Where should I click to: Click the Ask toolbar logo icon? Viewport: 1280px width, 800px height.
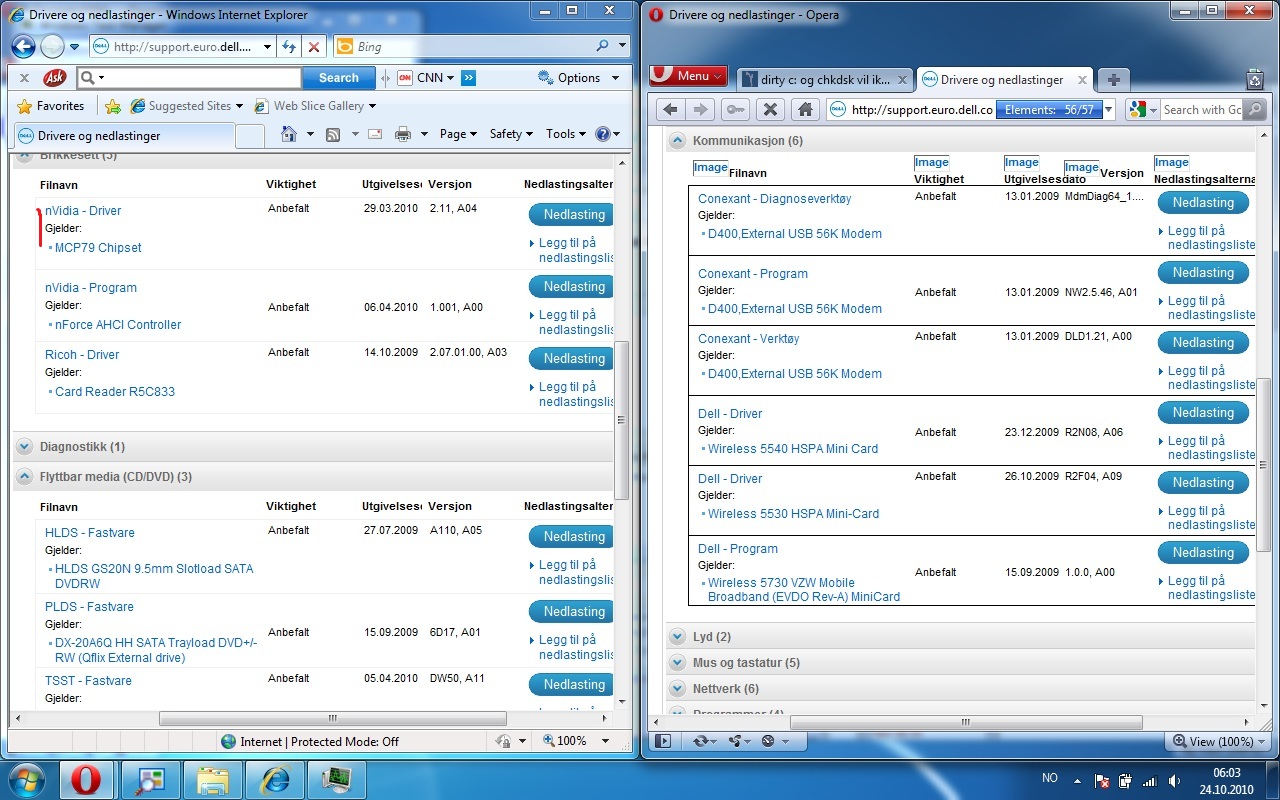click(55, 77)
